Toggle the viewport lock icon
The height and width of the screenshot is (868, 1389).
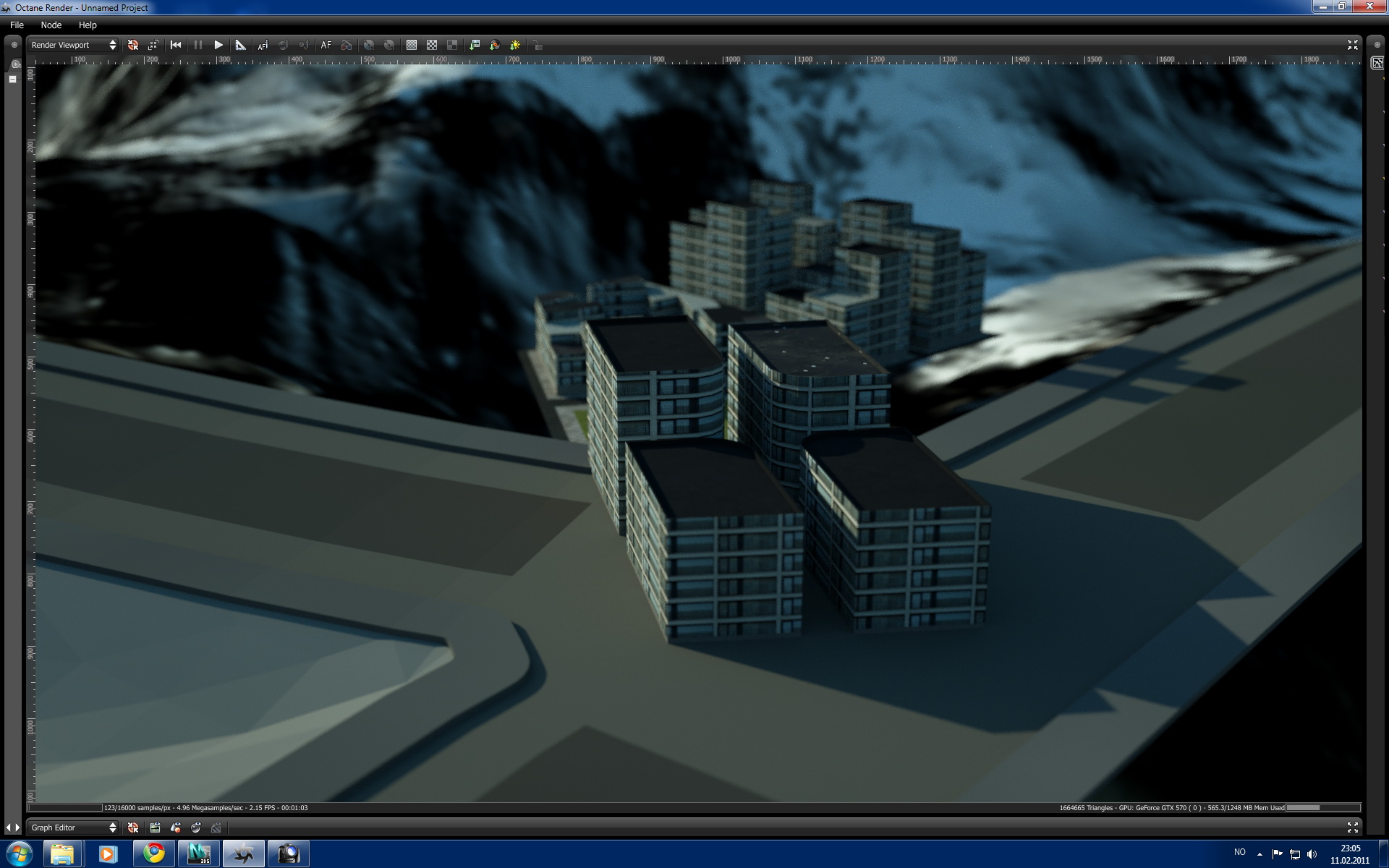[x=537, y=45]
